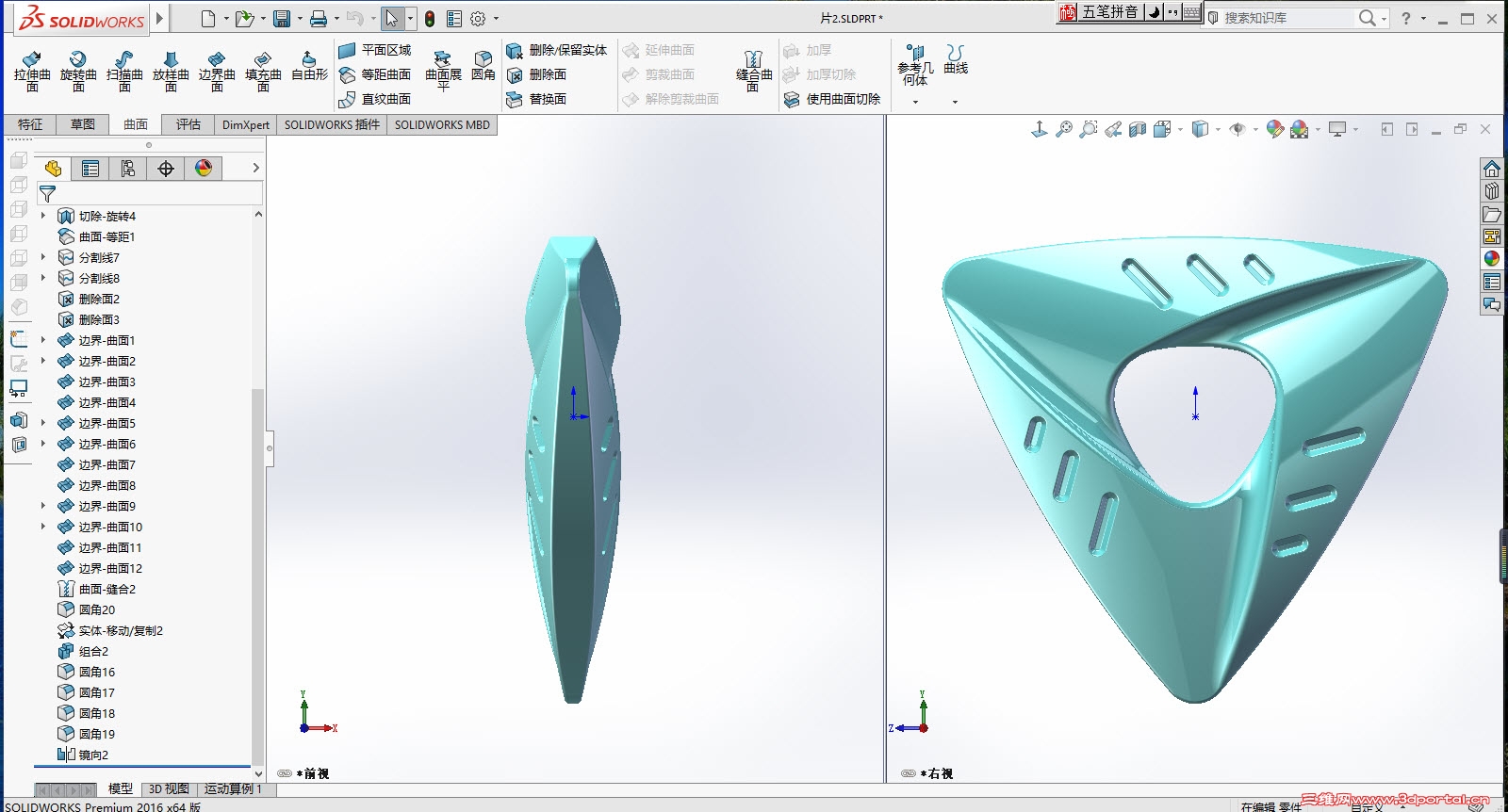Switch to the 草图 sketch ribbon tab
Image resolution: width=1508 pixels, height=812 pixels.
pos(83,124)
